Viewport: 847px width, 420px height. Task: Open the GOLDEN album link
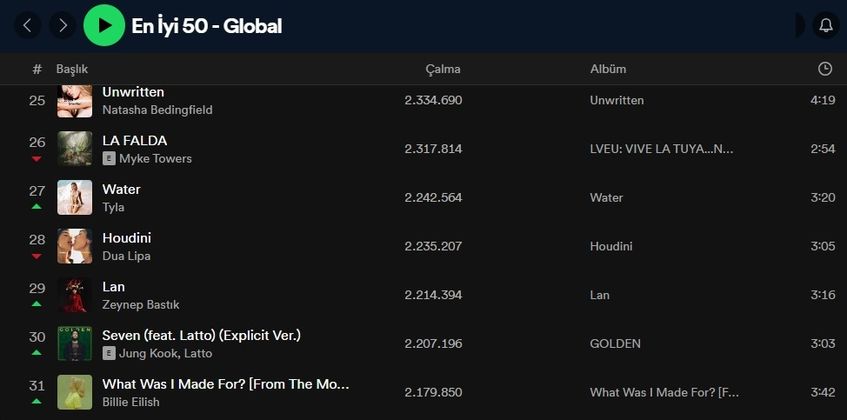click(x=615, y=343)
